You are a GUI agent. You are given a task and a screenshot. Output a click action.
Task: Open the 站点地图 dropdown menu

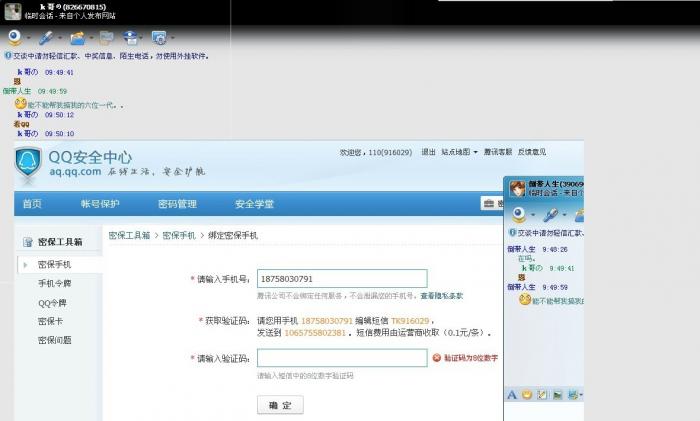coord(459,152)
